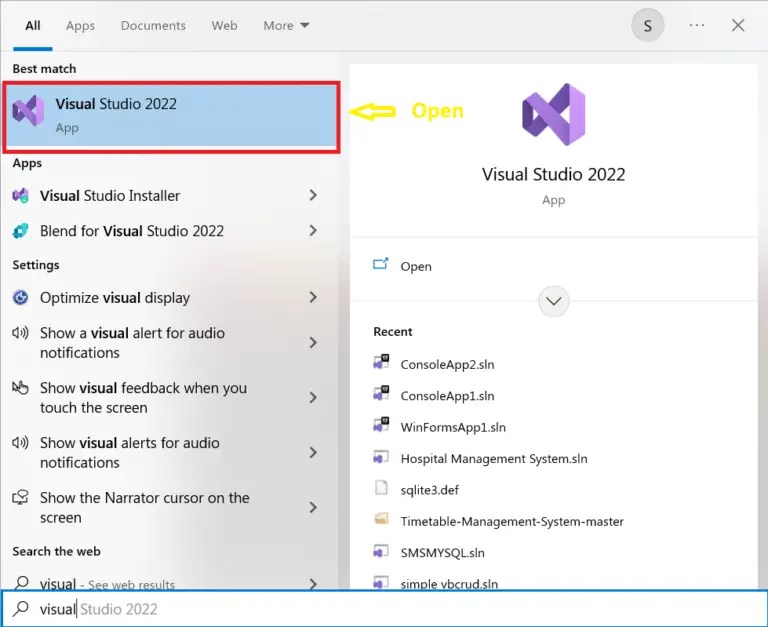768x627 pixels.
Task: Close the search panel
Action: pyautogui.click(x=738, y=25)
